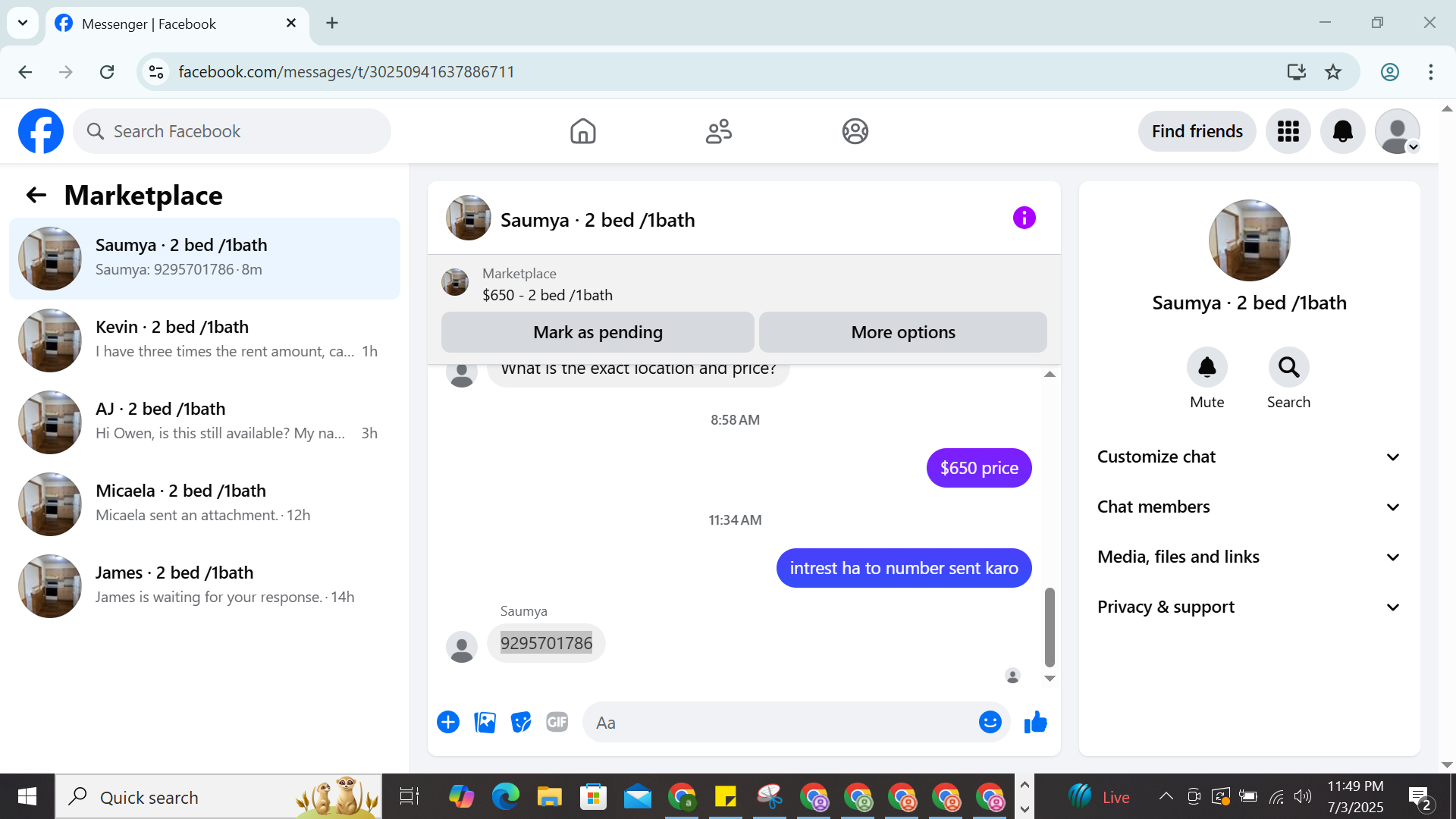This screenshot has height=819, width=1456.
Task: Click the More options button
Action: click(902, 332)
